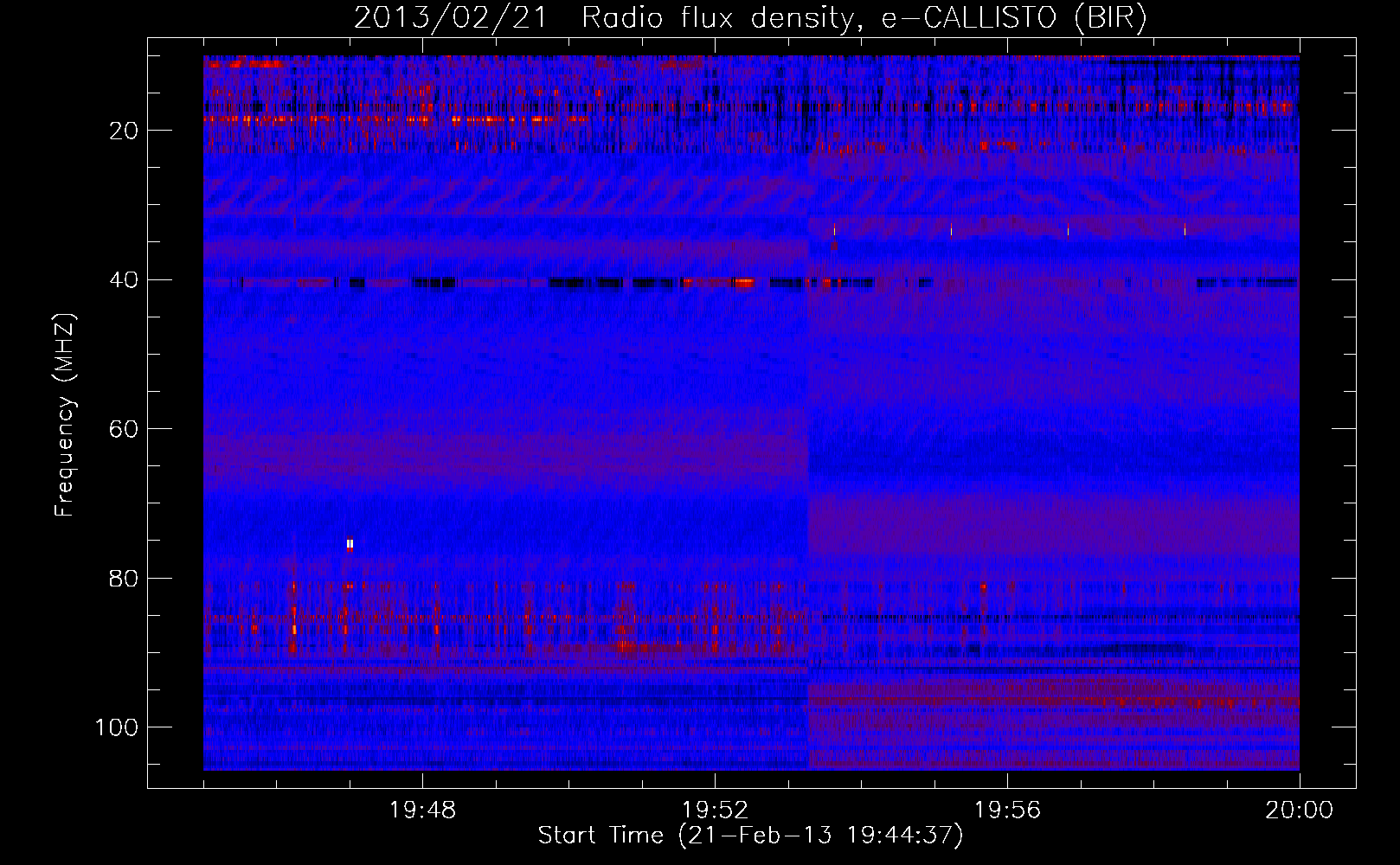Select the 19:48 time tick label
The height and width of the screenshot is (865, 1400).
point(422,811)
